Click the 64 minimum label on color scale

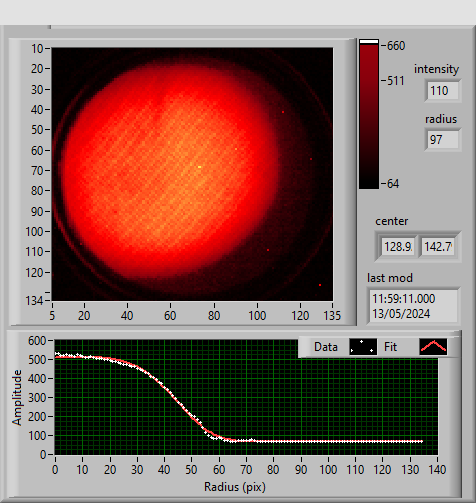[393, 184]
